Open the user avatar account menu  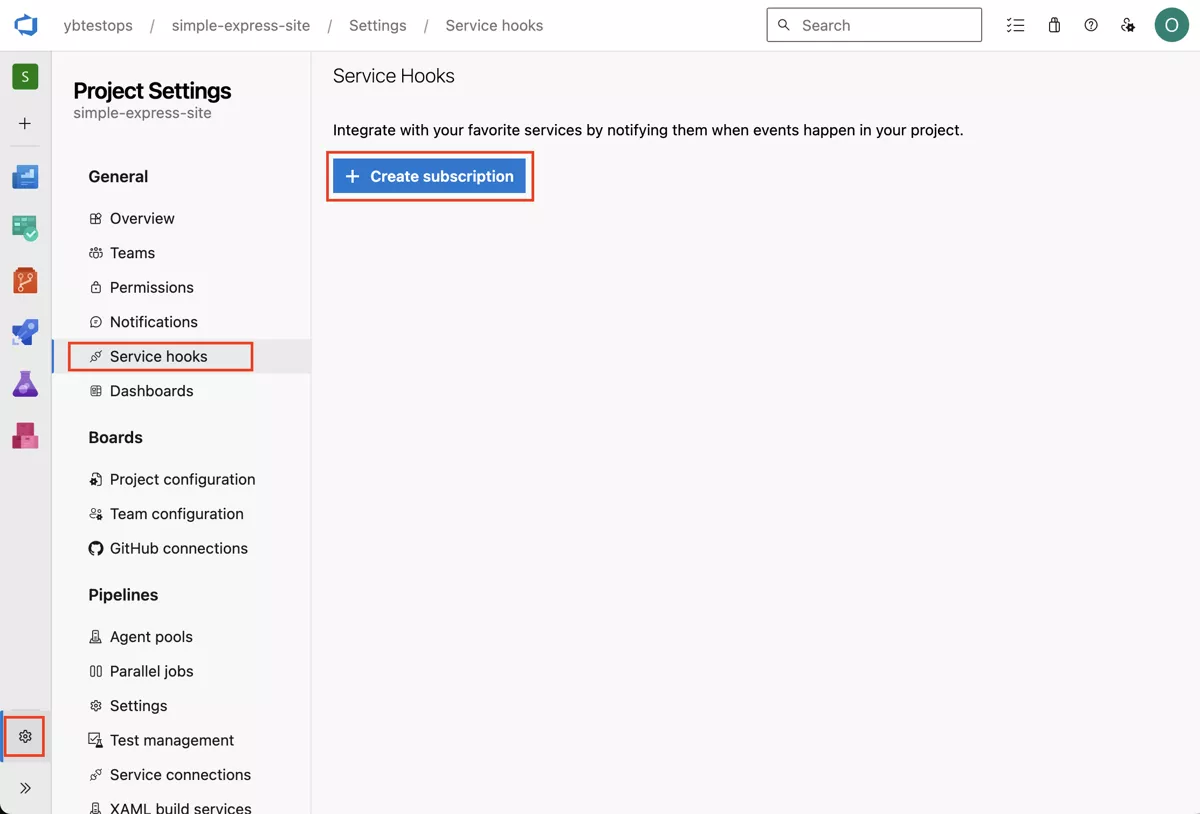[x=1171, y=25]
